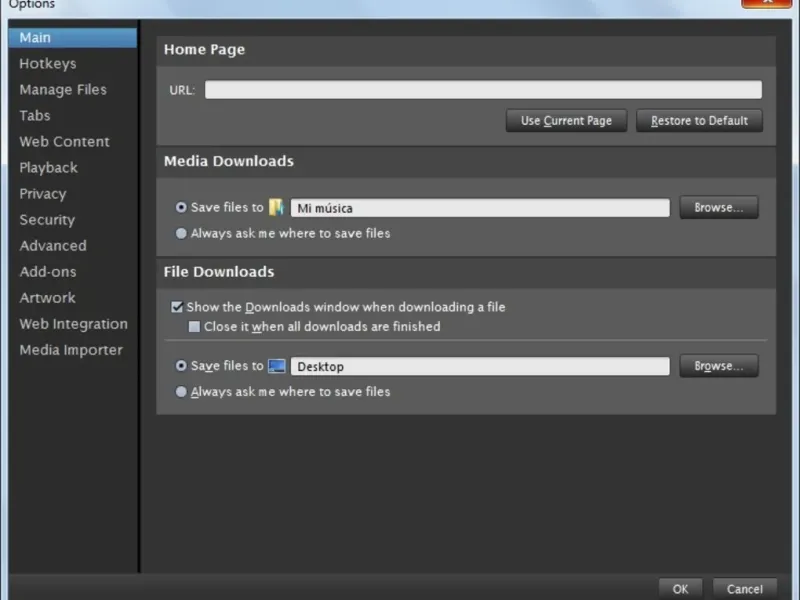This screenshot has height=600, width=800.
Task: Cancel the Options dialog
Action: click(745, 589)
